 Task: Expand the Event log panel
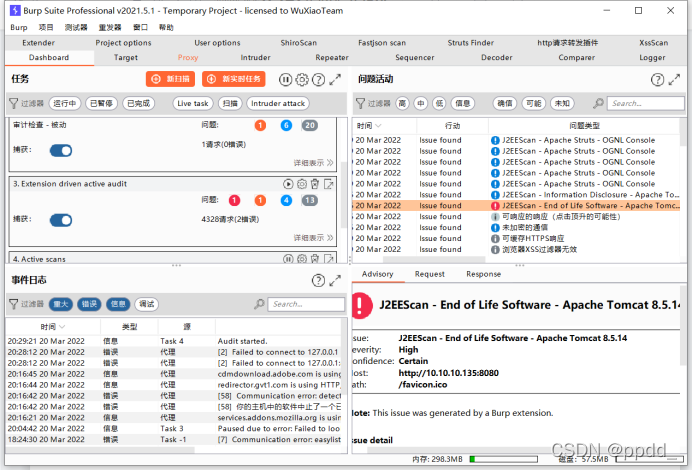click(335, 280)
